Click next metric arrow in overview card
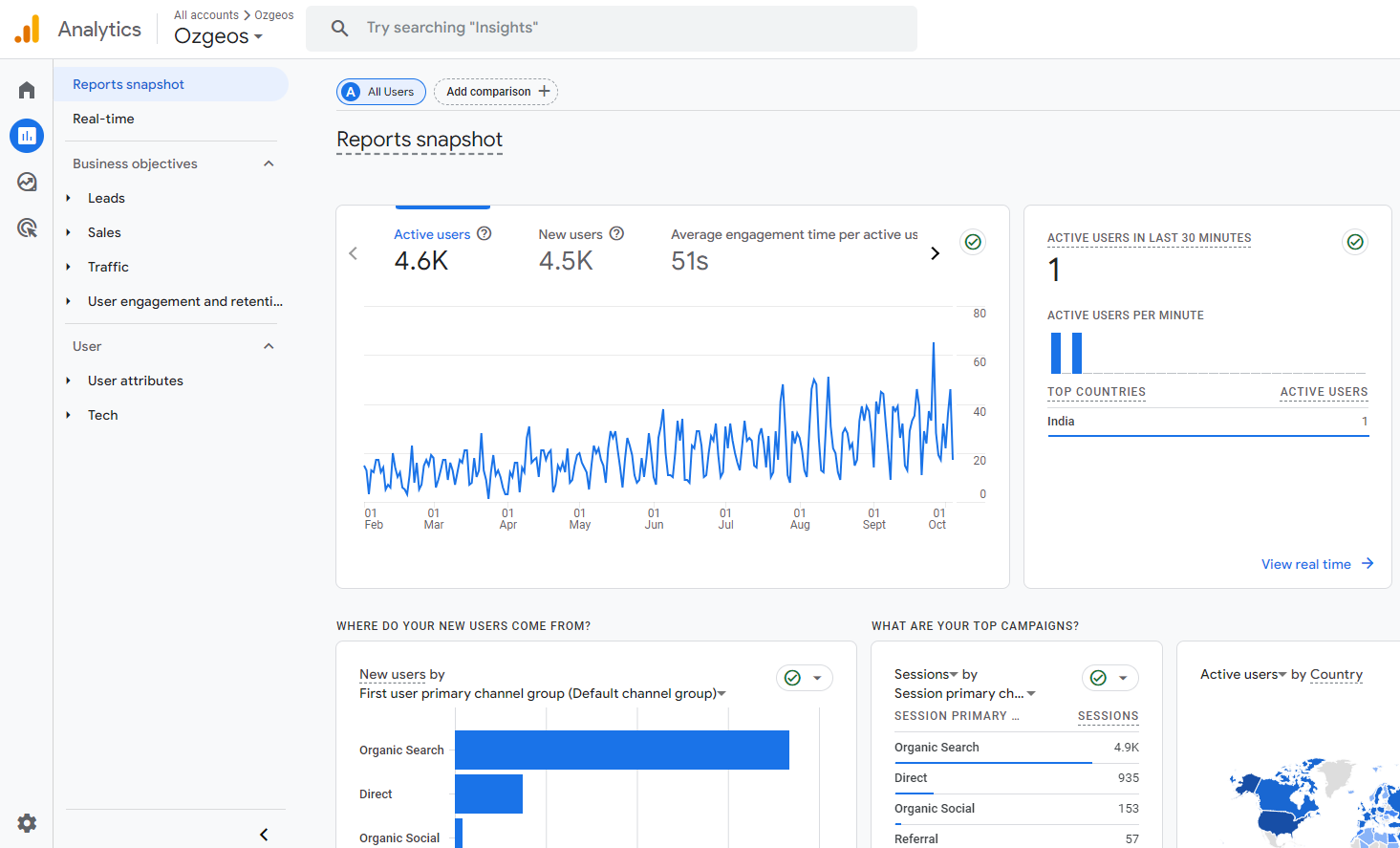Image resolution: width=1400 pixels, height=848 pixels. [x=935, y=253]
